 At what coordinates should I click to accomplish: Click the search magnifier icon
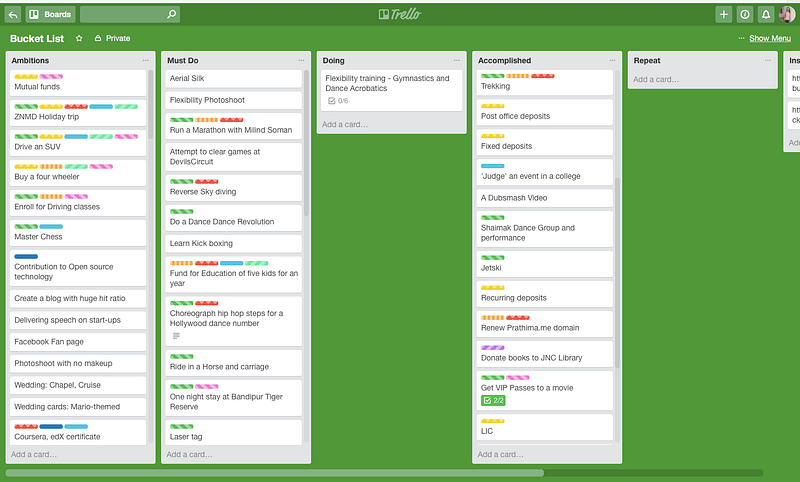[x=172, y=14]
